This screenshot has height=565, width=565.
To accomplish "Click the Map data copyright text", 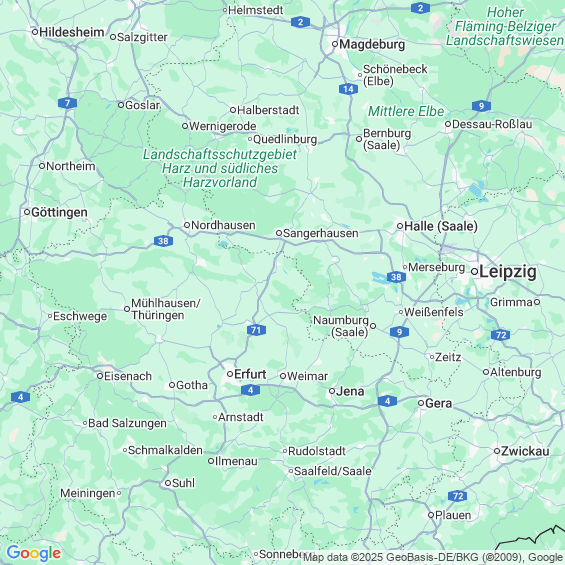I will point(434,557).
